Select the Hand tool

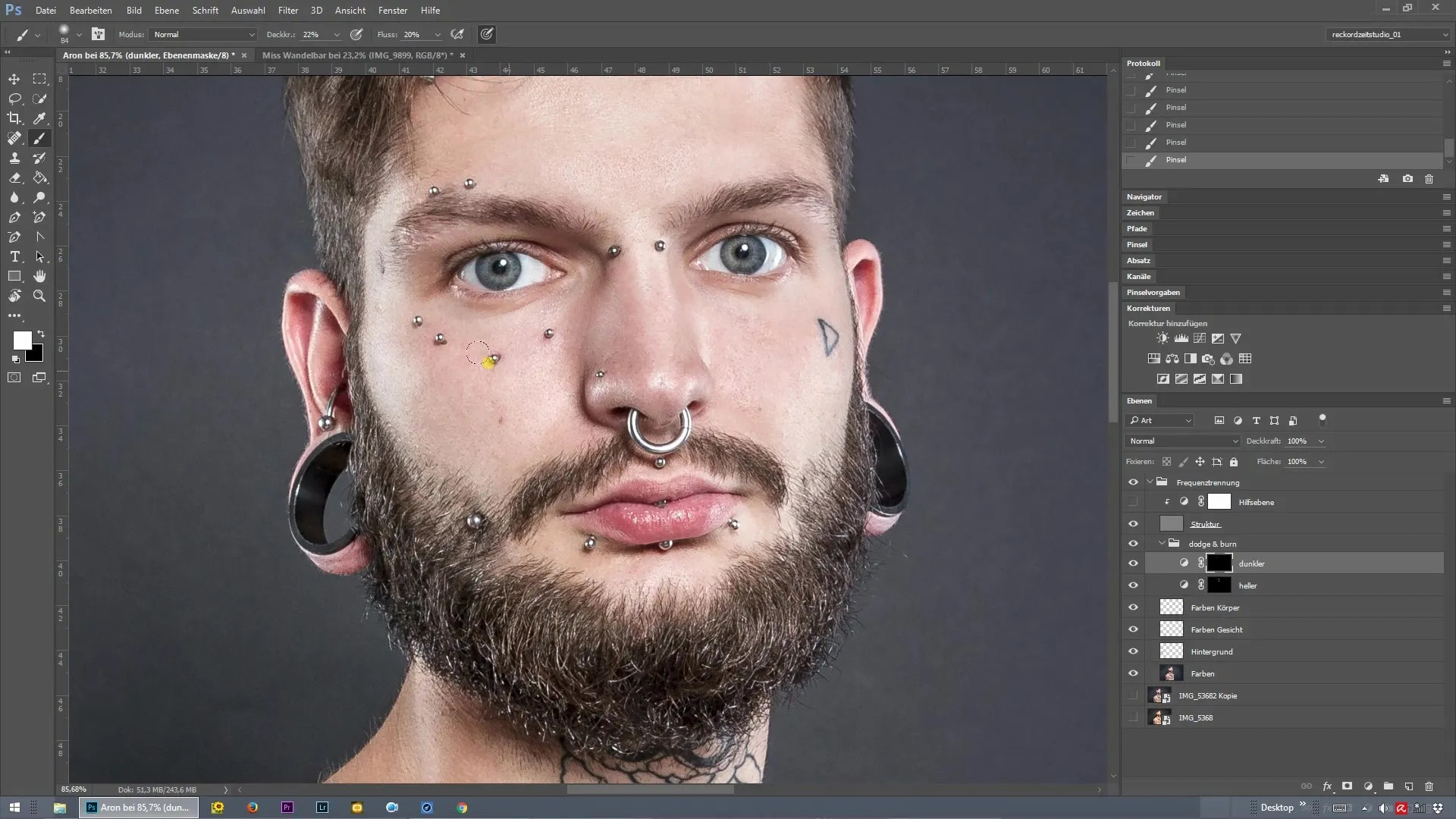point(39,276)
